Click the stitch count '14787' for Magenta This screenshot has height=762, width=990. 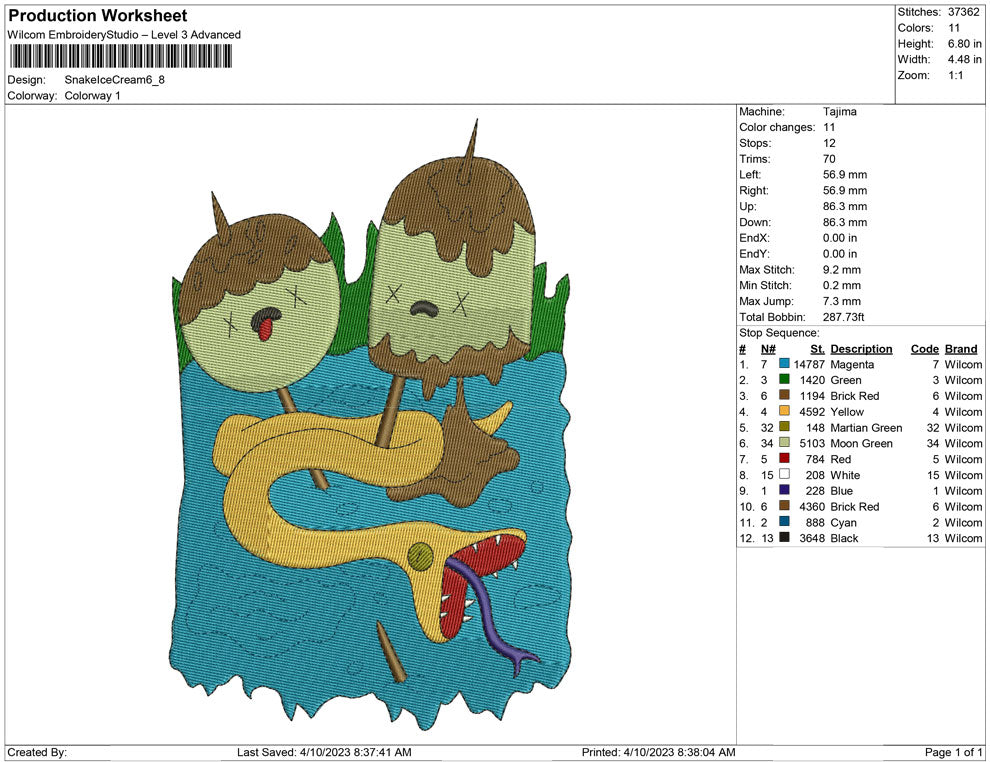point(809,364)
